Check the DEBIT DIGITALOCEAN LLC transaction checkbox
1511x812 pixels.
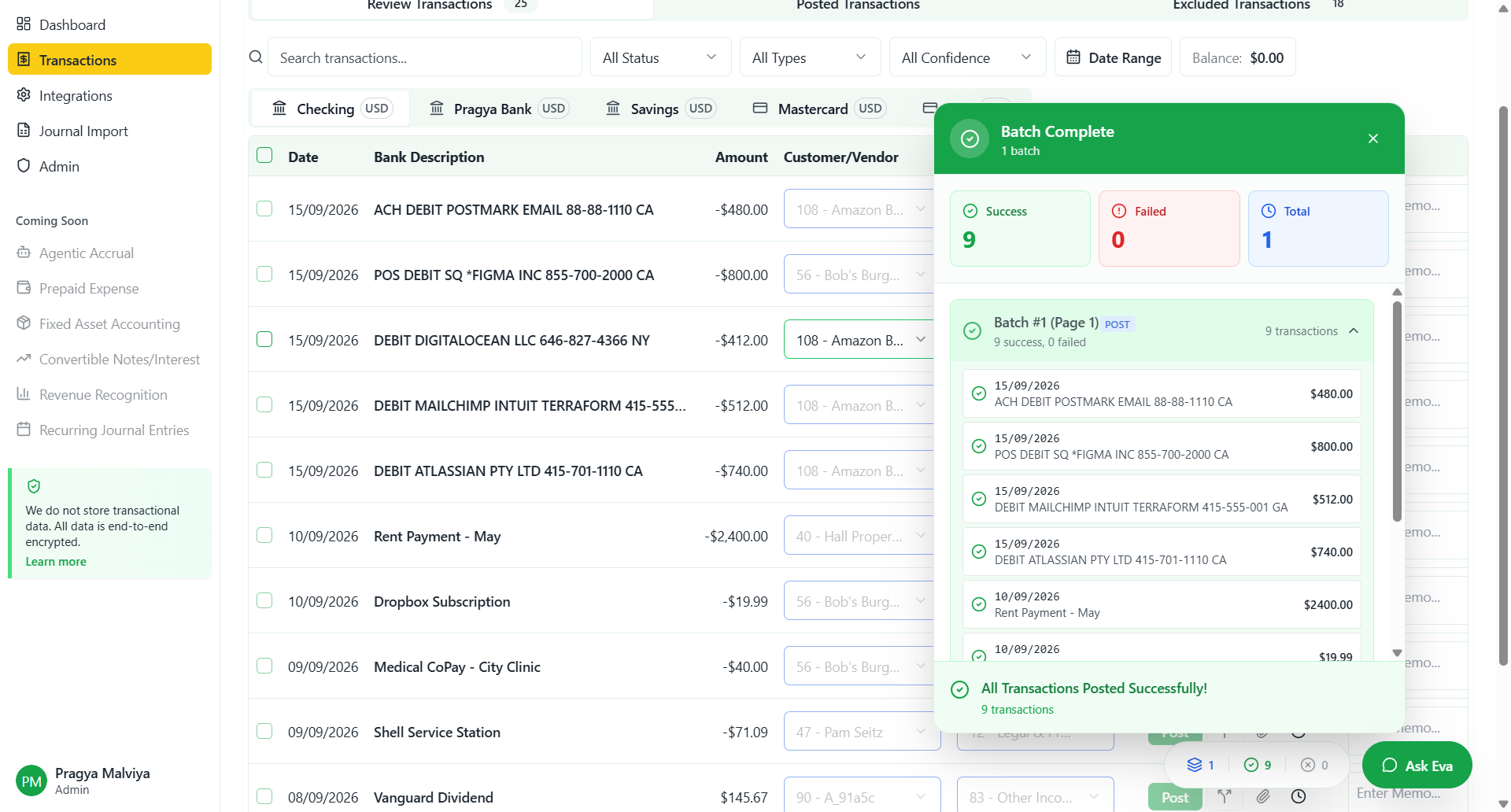tap(264, 339)
